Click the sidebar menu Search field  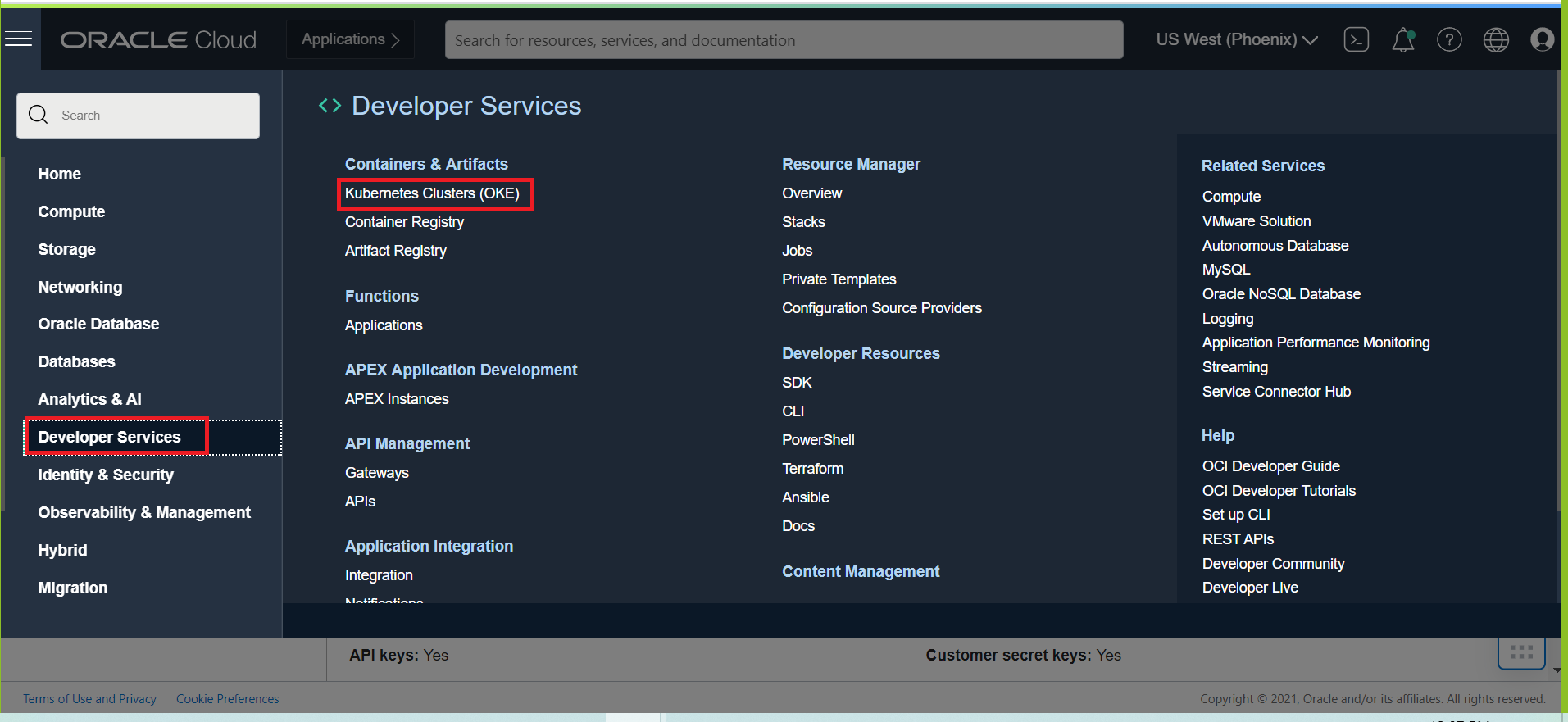(138, 116)
